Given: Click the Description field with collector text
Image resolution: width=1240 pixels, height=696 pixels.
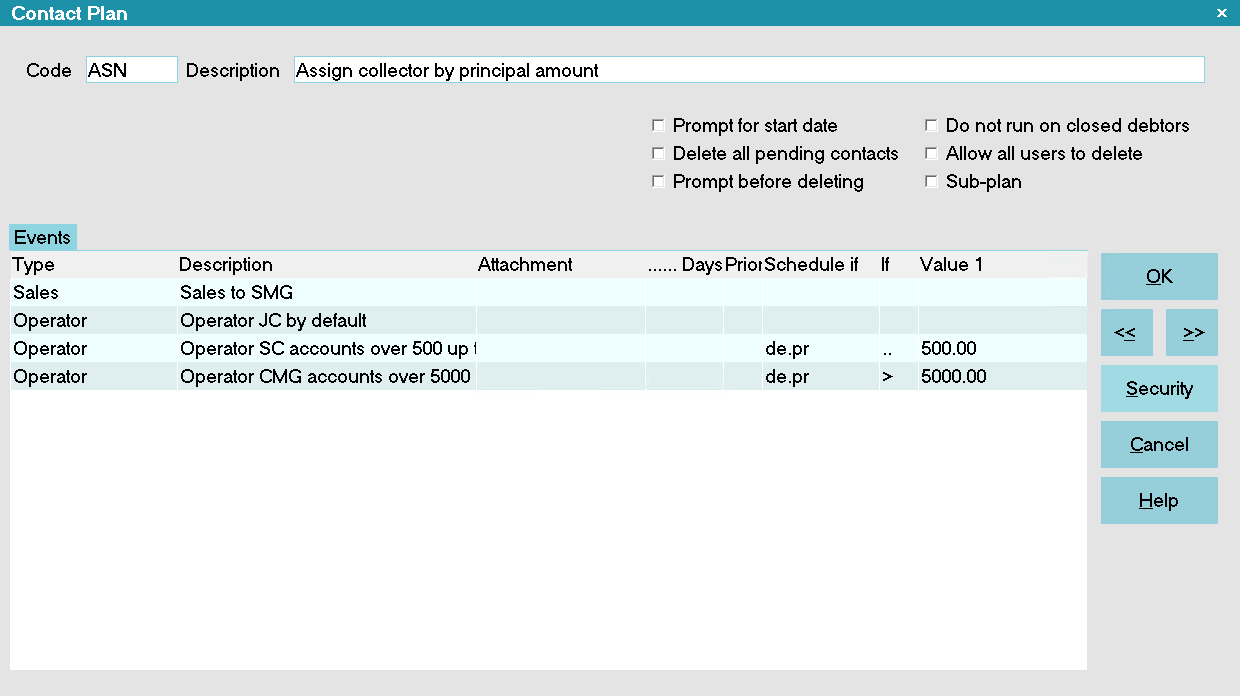Looking at the screenshot, I should pyautogui.click(x=749, y=70).
